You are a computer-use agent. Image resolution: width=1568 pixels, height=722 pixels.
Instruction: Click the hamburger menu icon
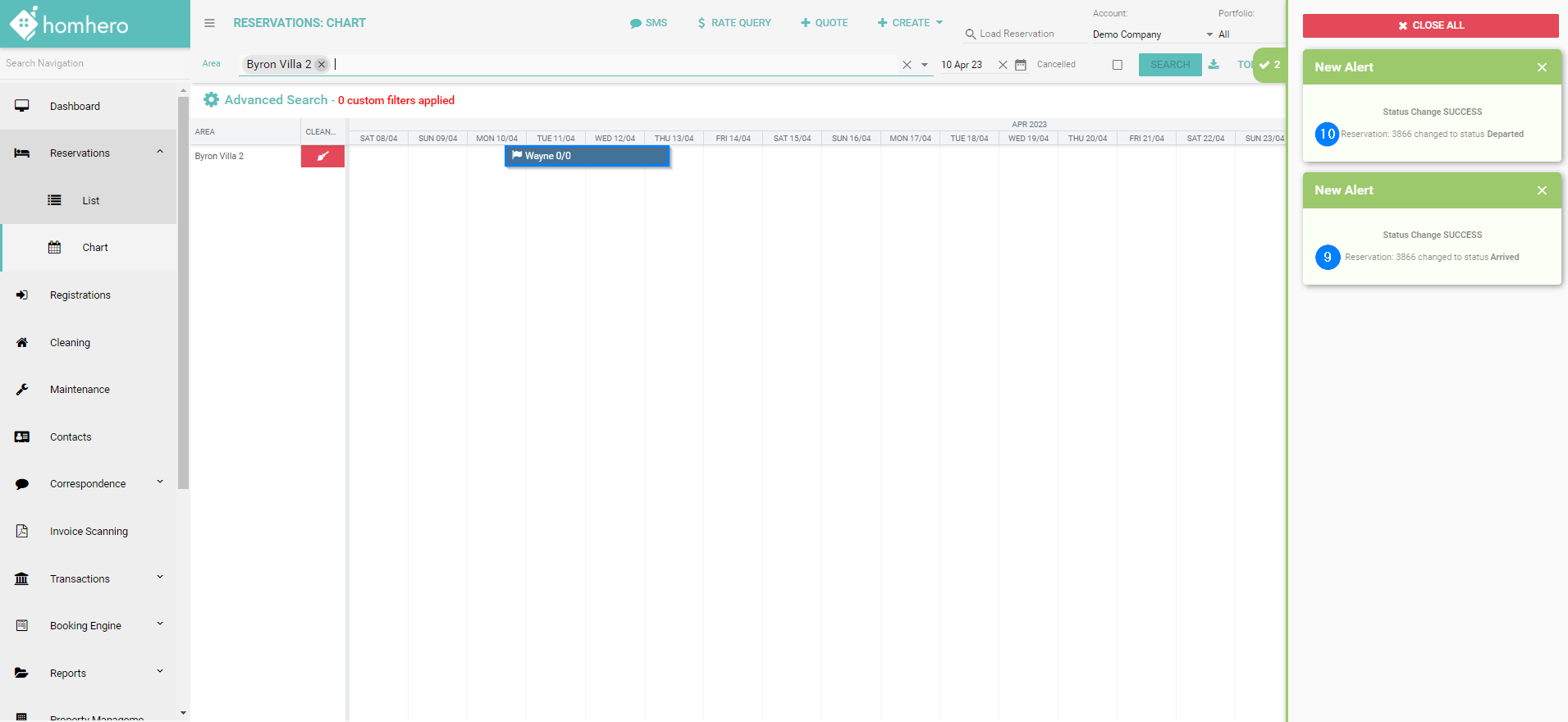[x=209, y=23]
